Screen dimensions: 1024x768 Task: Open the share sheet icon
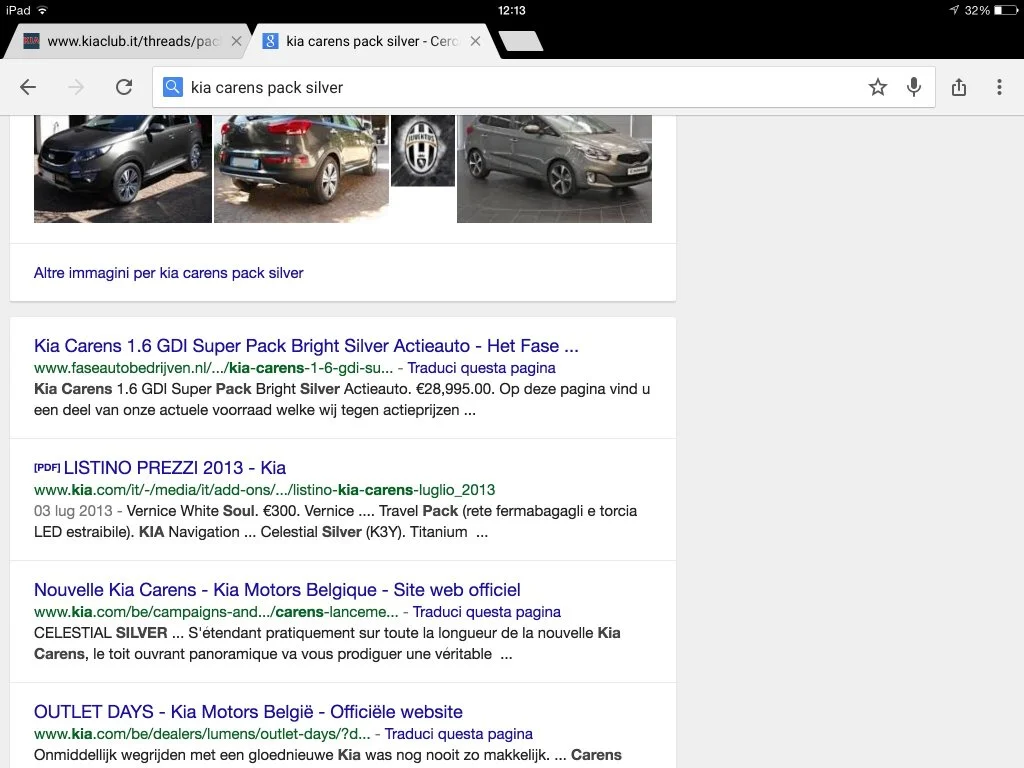pyautogui.click(x=959, y=87)
